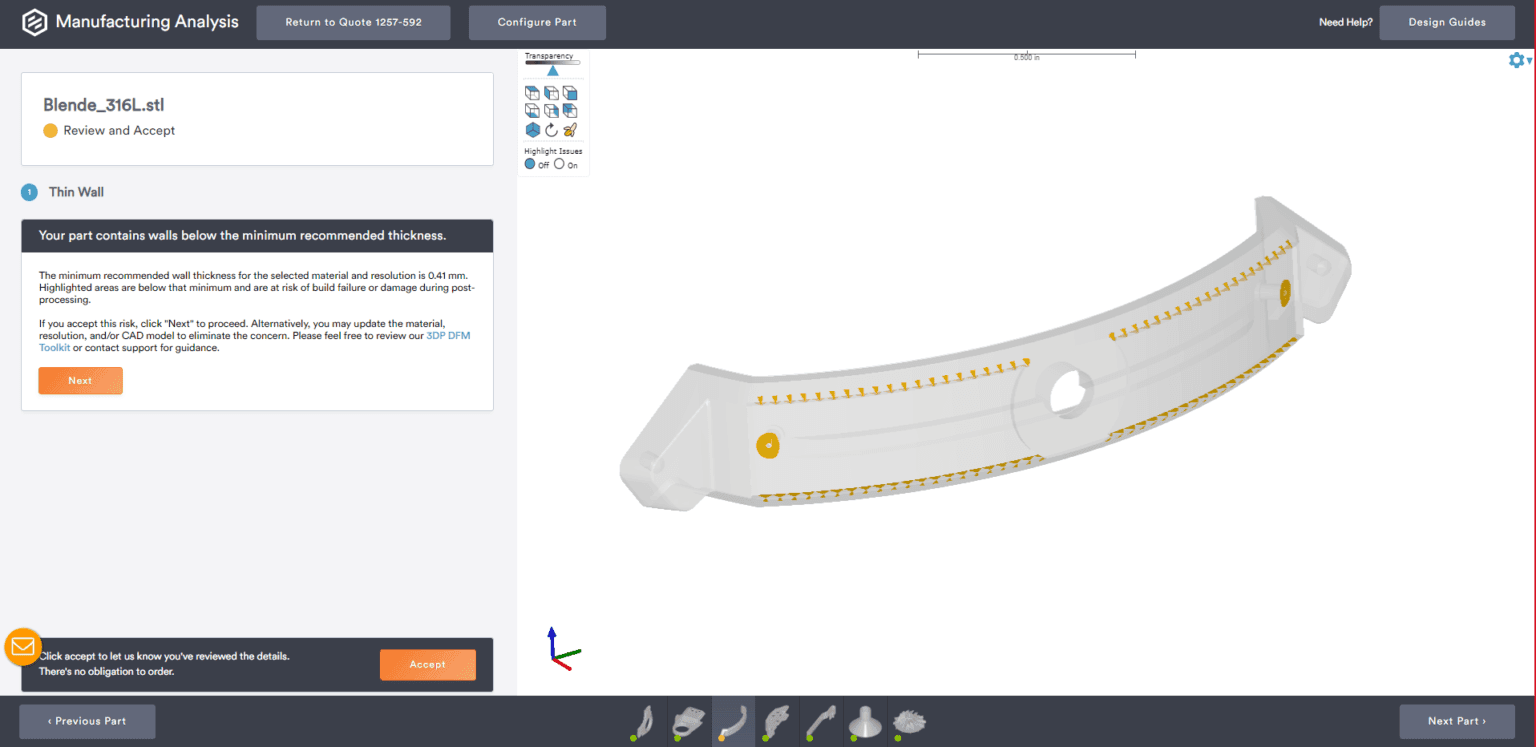Screen dimensions: 1536x747
Task: Click the Accept button
Action: (428, 664)
